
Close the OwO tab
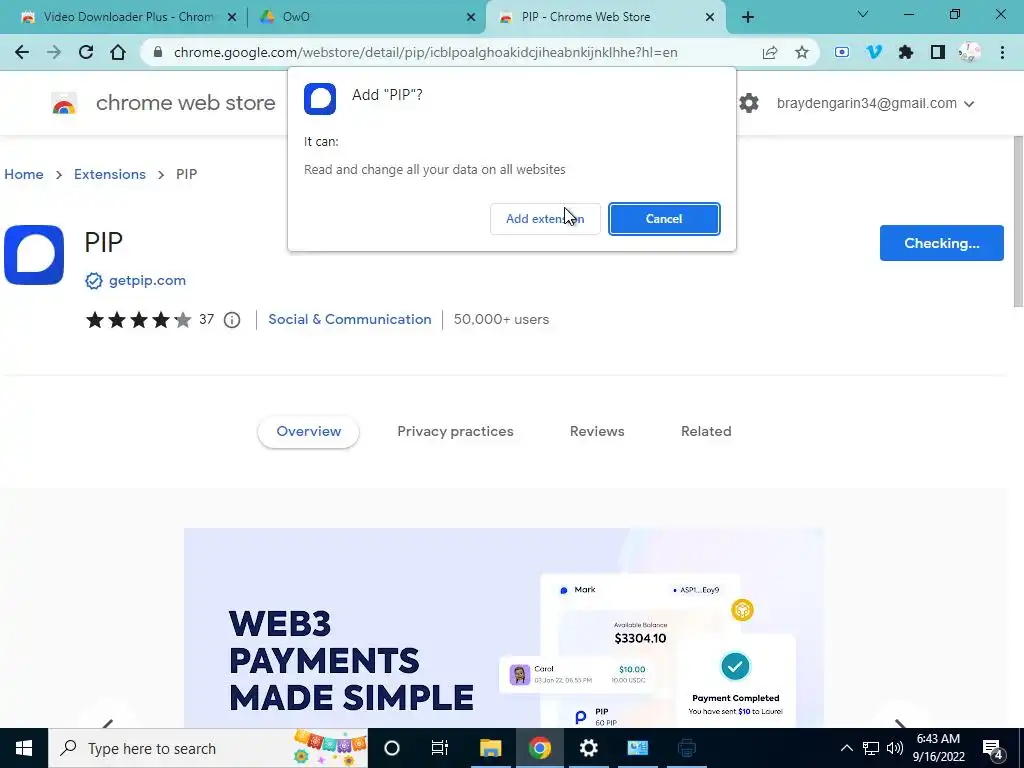coord(471,17)
